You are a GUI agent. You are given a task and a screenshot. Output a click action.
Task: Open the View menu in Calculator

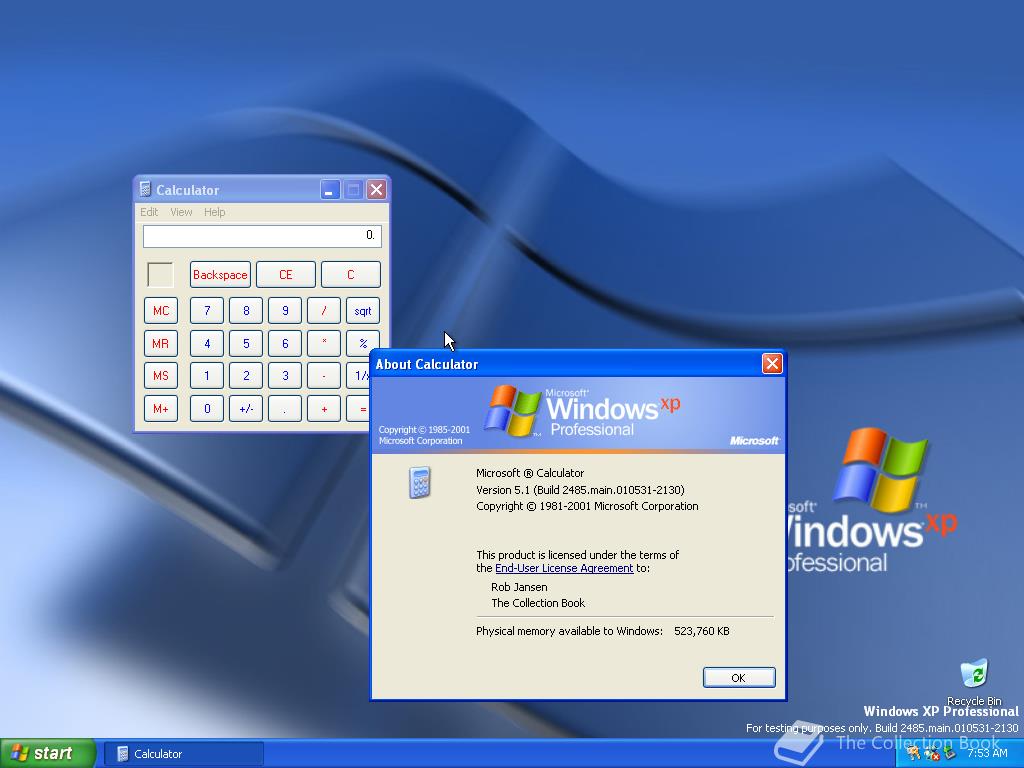181,212
